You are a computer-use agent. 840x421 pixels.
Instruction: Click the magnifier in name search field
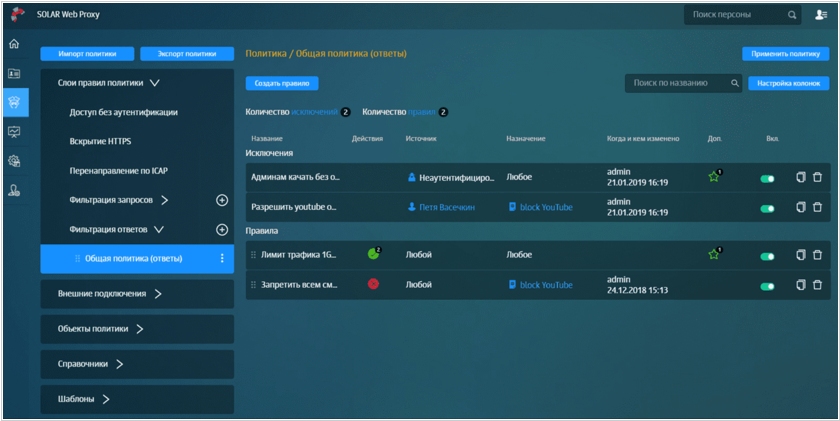[x=735, y=83]
